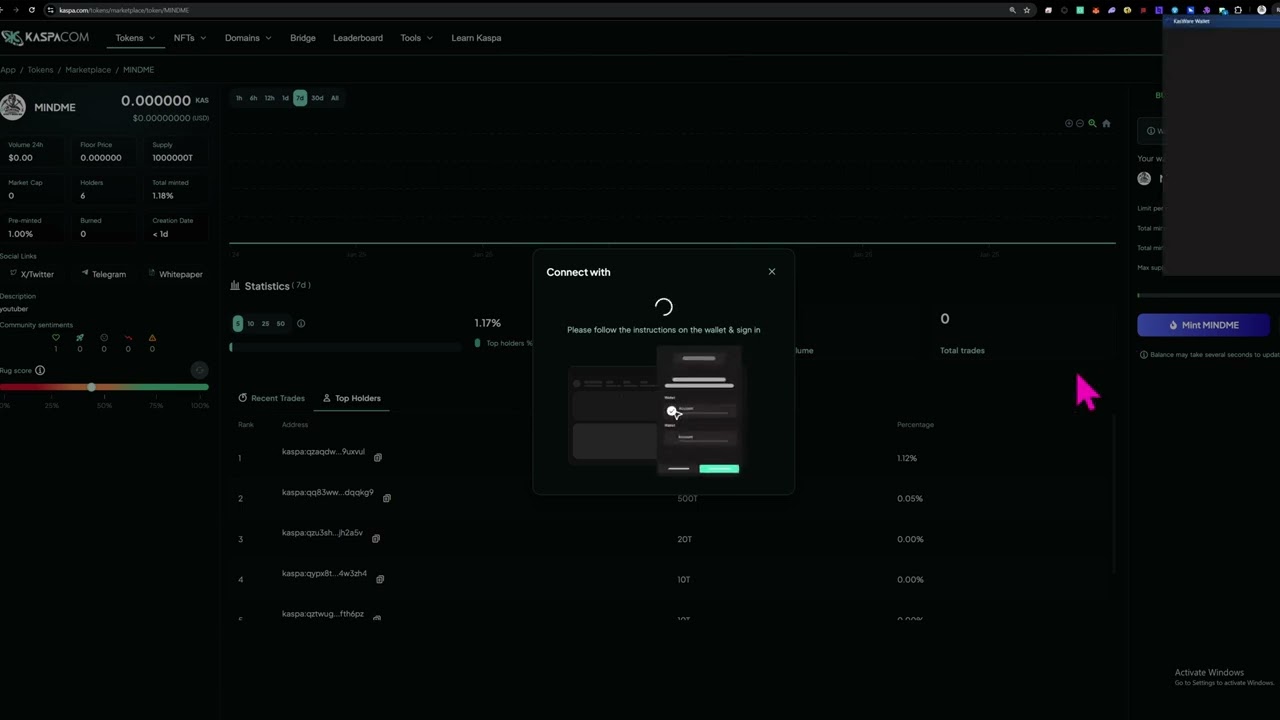Click the heart sentiment icon

pyautogui.click(x=56, y=338)
